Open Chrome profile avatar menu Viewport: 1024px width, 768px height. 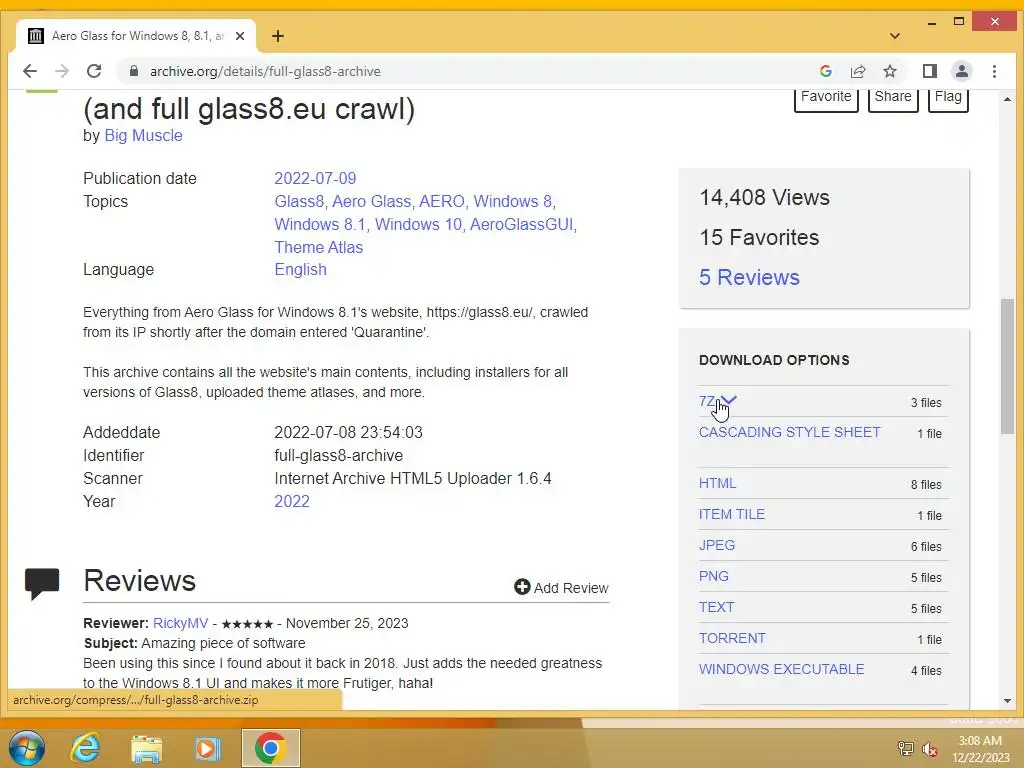961,71
